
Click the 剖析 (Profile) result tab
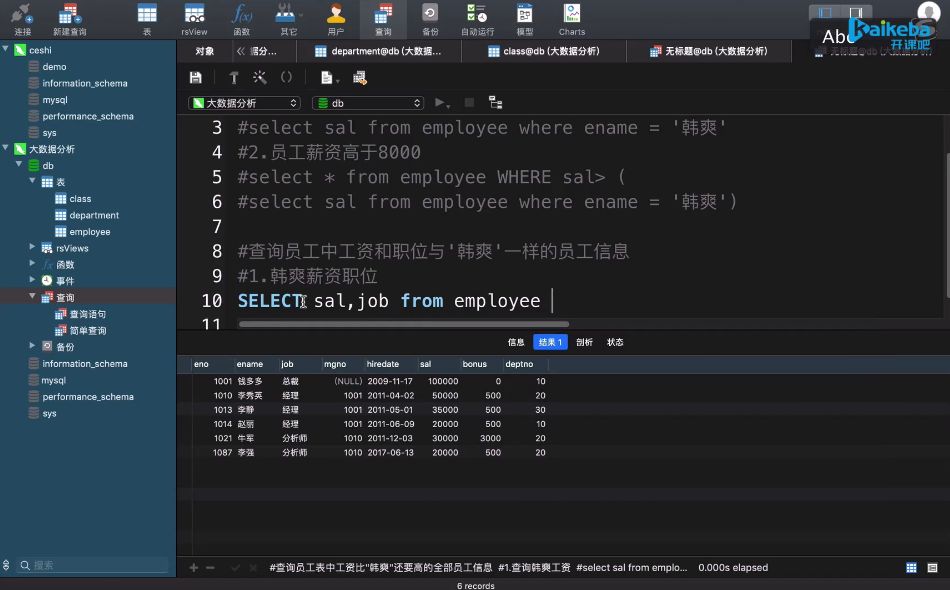coord(584,342)
